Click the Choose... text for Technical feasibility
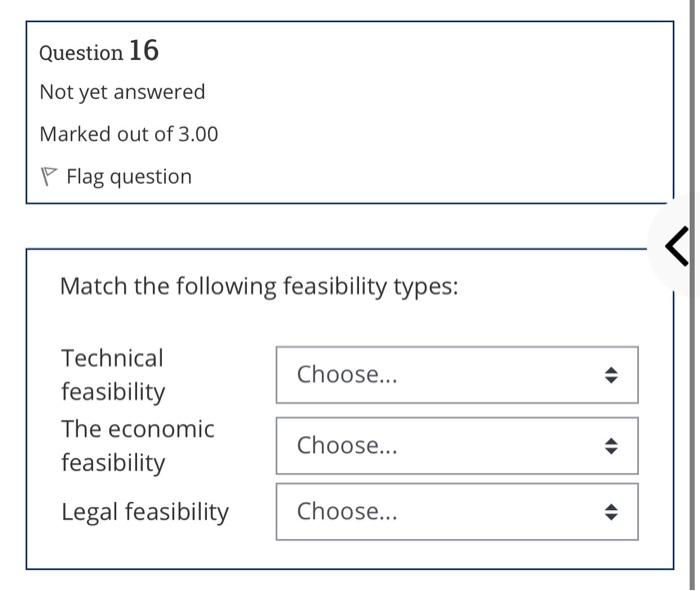The height and width of the screenshot is (591, 700). tap(347, 375)
